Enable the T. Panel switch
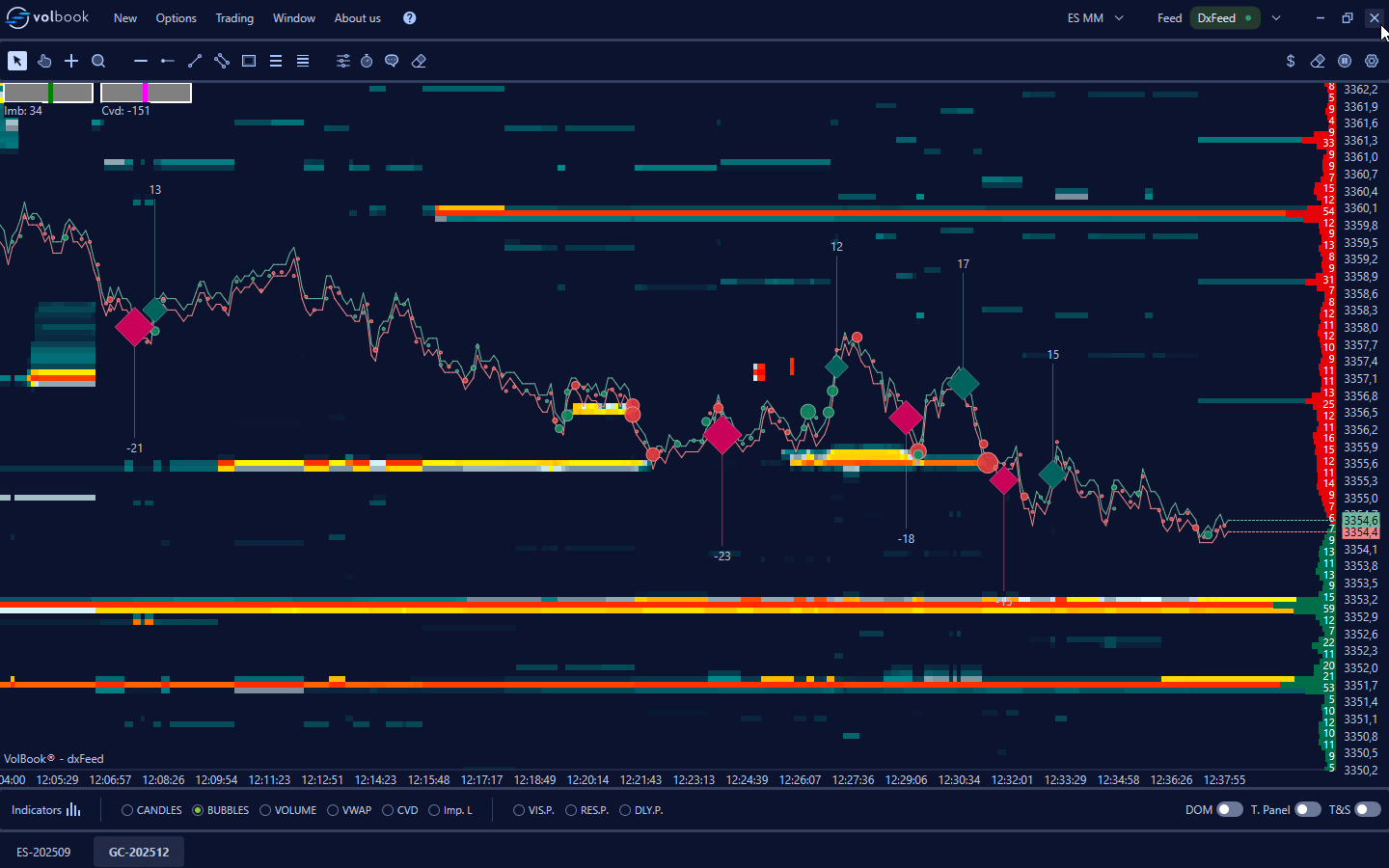1389x868 pixels. click(x=1307, y=810)
